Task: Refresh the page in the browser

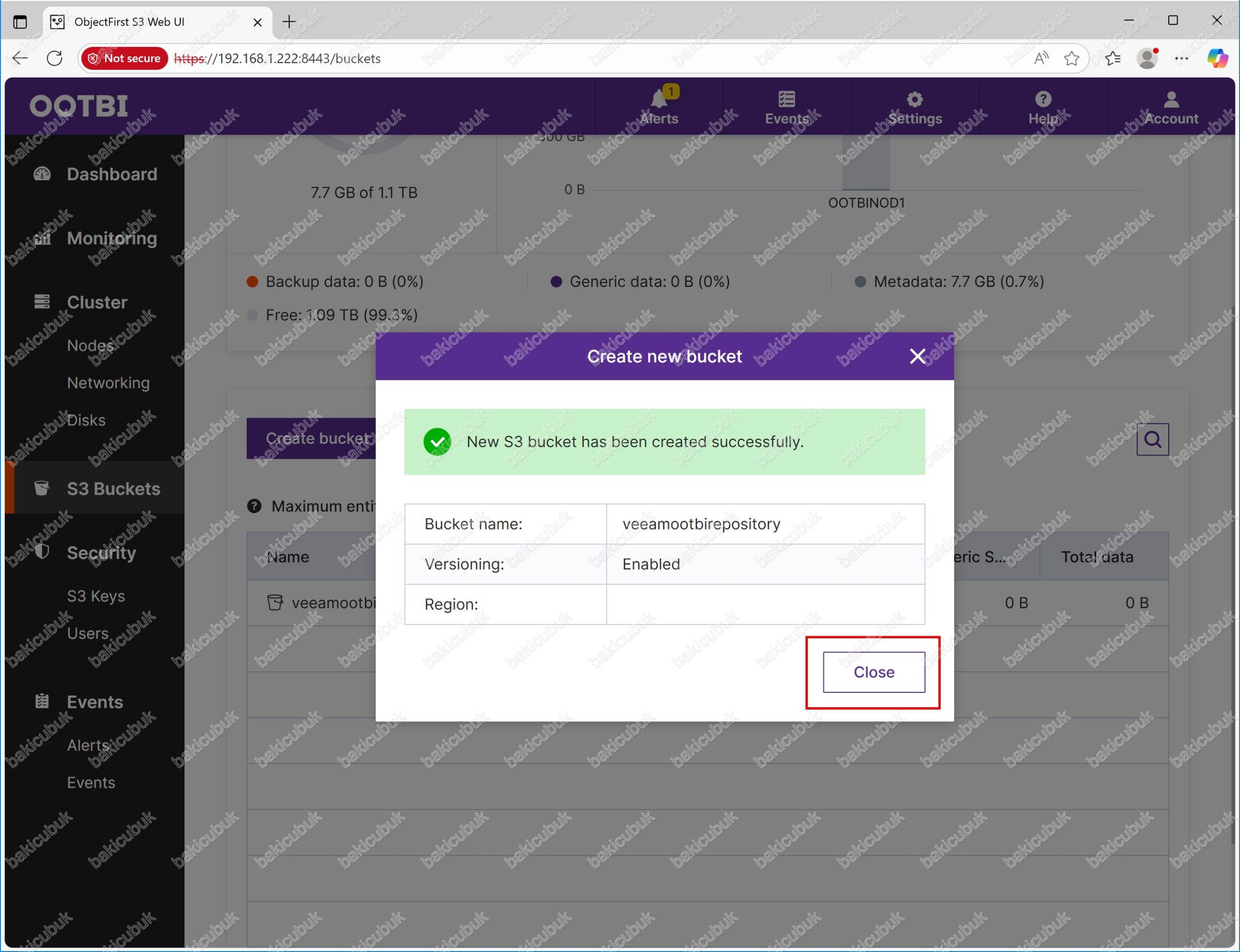Action: pos(54,58)
